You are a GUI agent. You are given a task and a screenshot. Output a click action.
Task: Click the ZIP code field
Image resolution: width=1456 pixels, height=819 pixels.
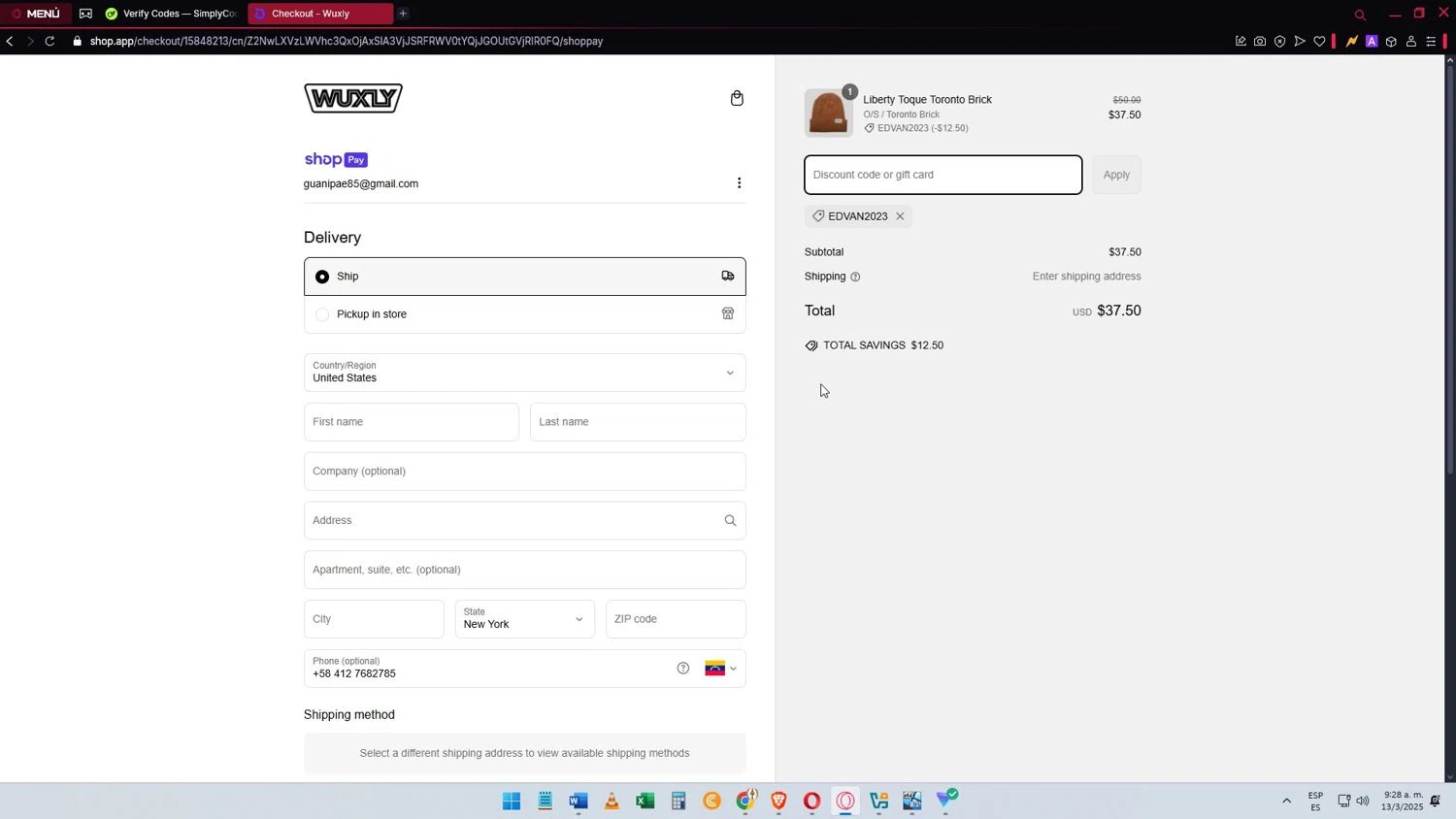pyautogui.click(x=676, y=619)
